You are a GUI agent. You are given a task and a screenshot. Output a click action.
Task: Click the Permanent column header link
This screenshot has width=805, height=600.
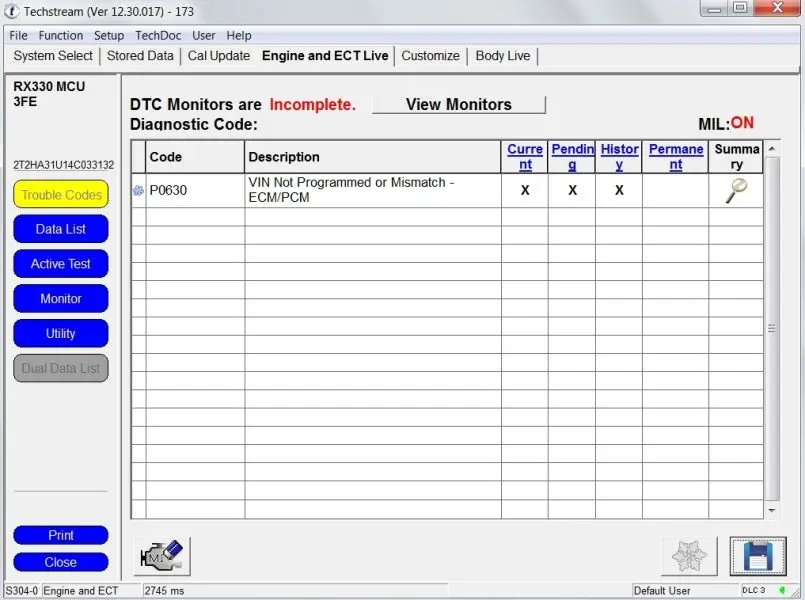[x=676, y=157]
